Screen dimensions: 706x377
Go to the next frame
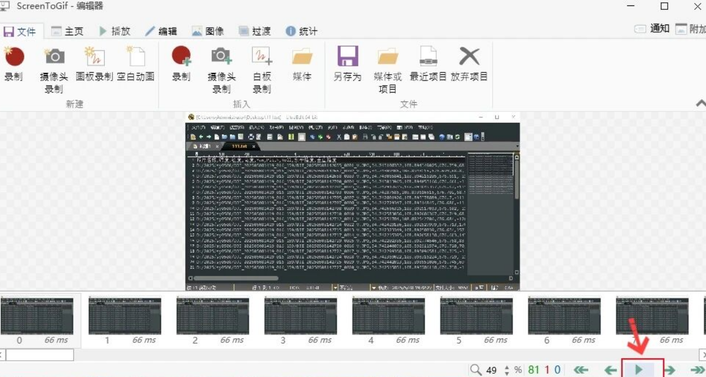670,370
